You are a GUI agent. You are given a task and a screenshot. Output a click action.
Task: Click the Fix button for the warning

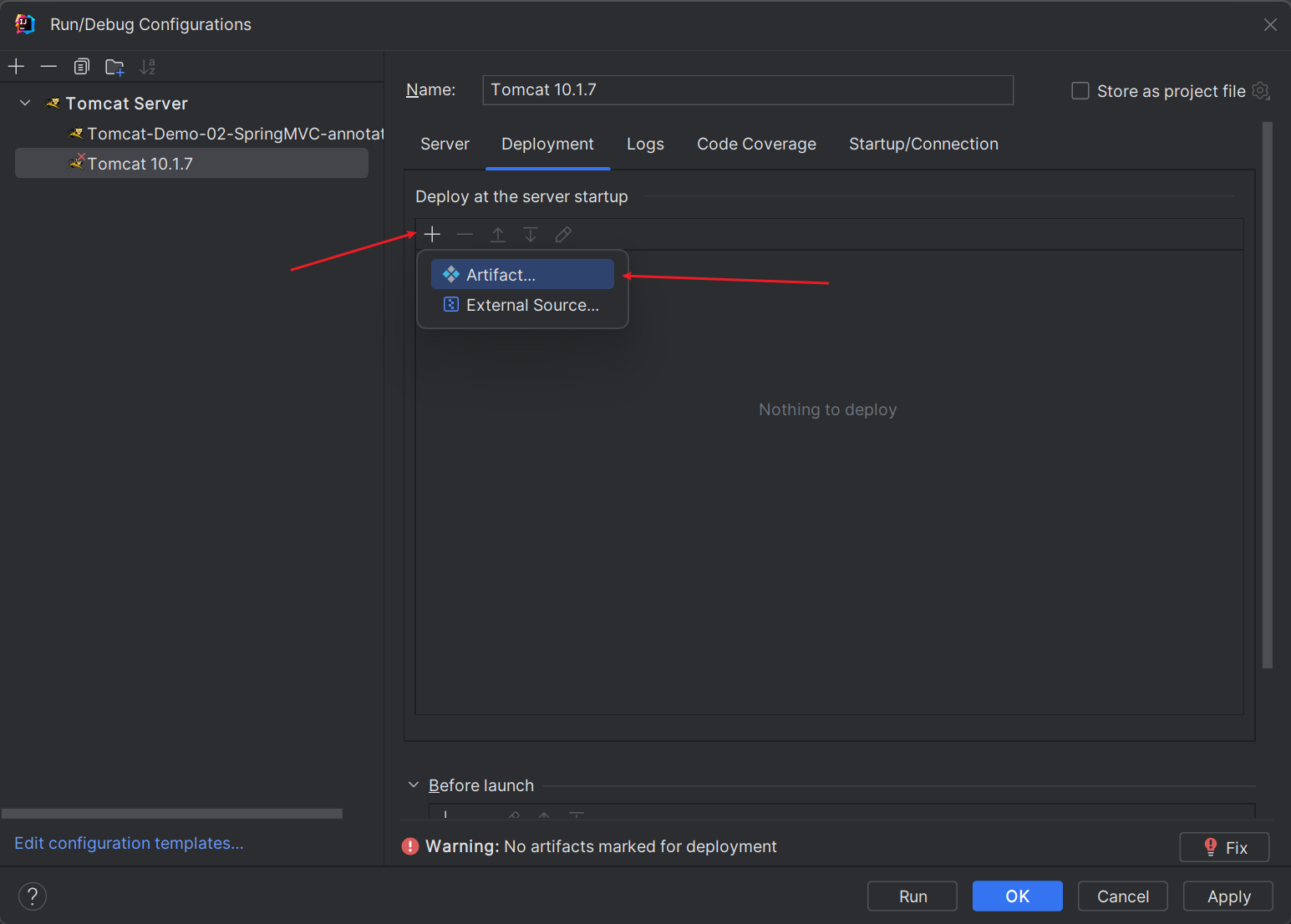tap(1224, 847)
